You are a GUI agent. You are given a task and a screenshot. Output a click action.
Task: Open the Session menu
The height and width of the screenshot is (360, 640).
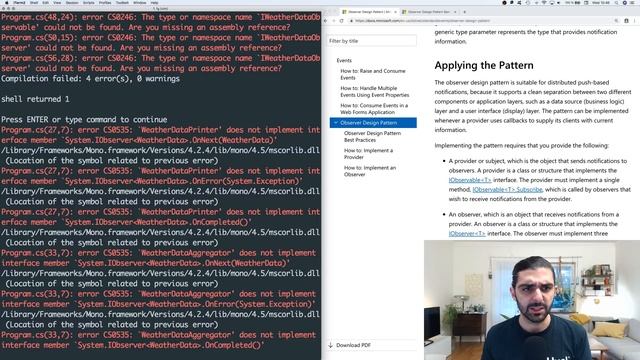point(72,2)
